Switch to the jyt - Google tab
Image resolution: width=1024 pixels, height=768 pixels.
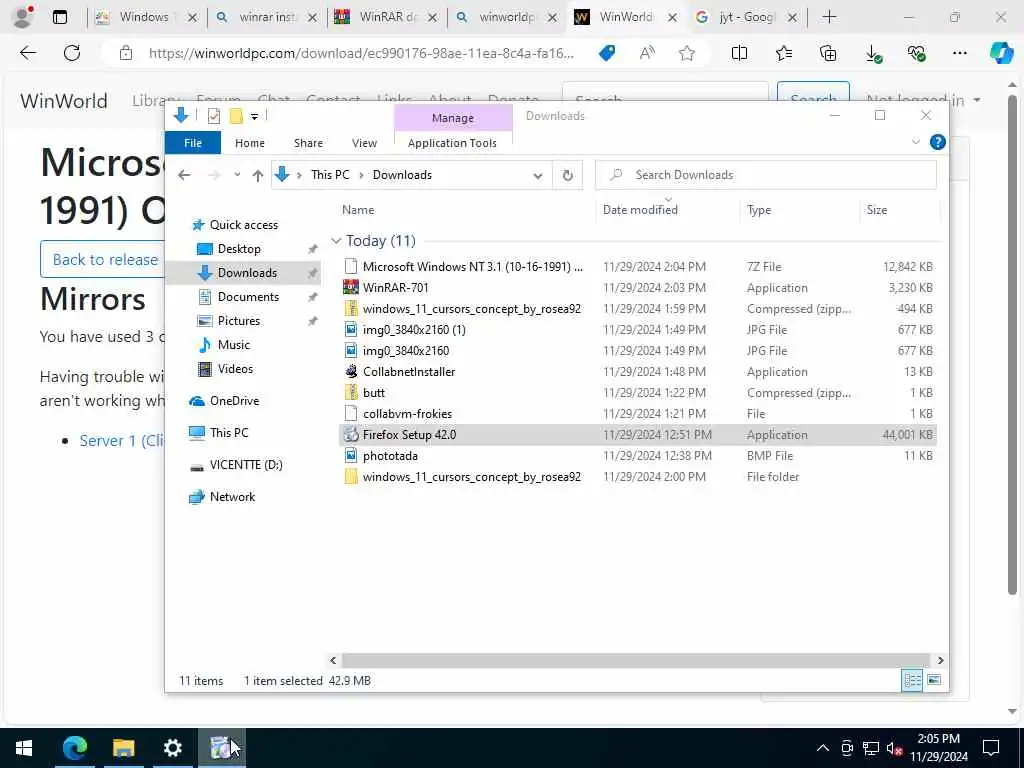coord(746,17)
